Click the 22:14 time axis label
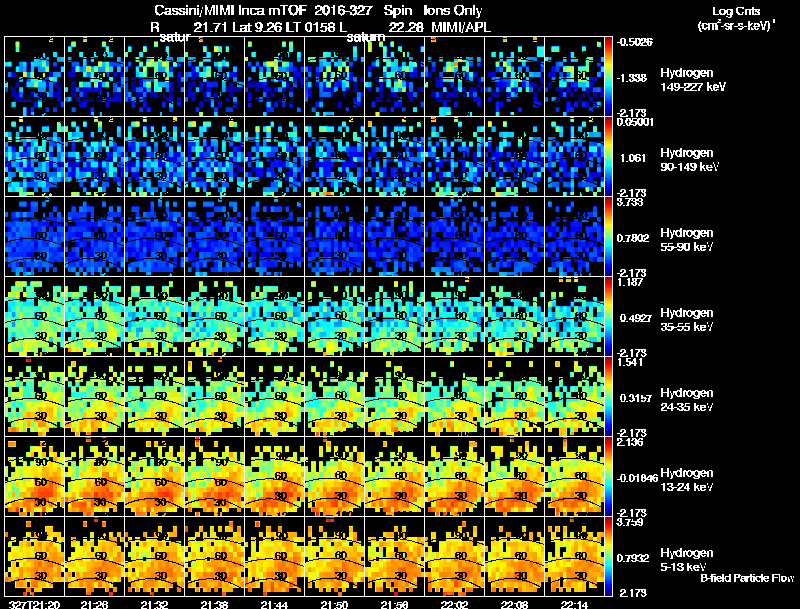Image resolution: width=800 pixels, height=609 pixels. click(574, 605)
